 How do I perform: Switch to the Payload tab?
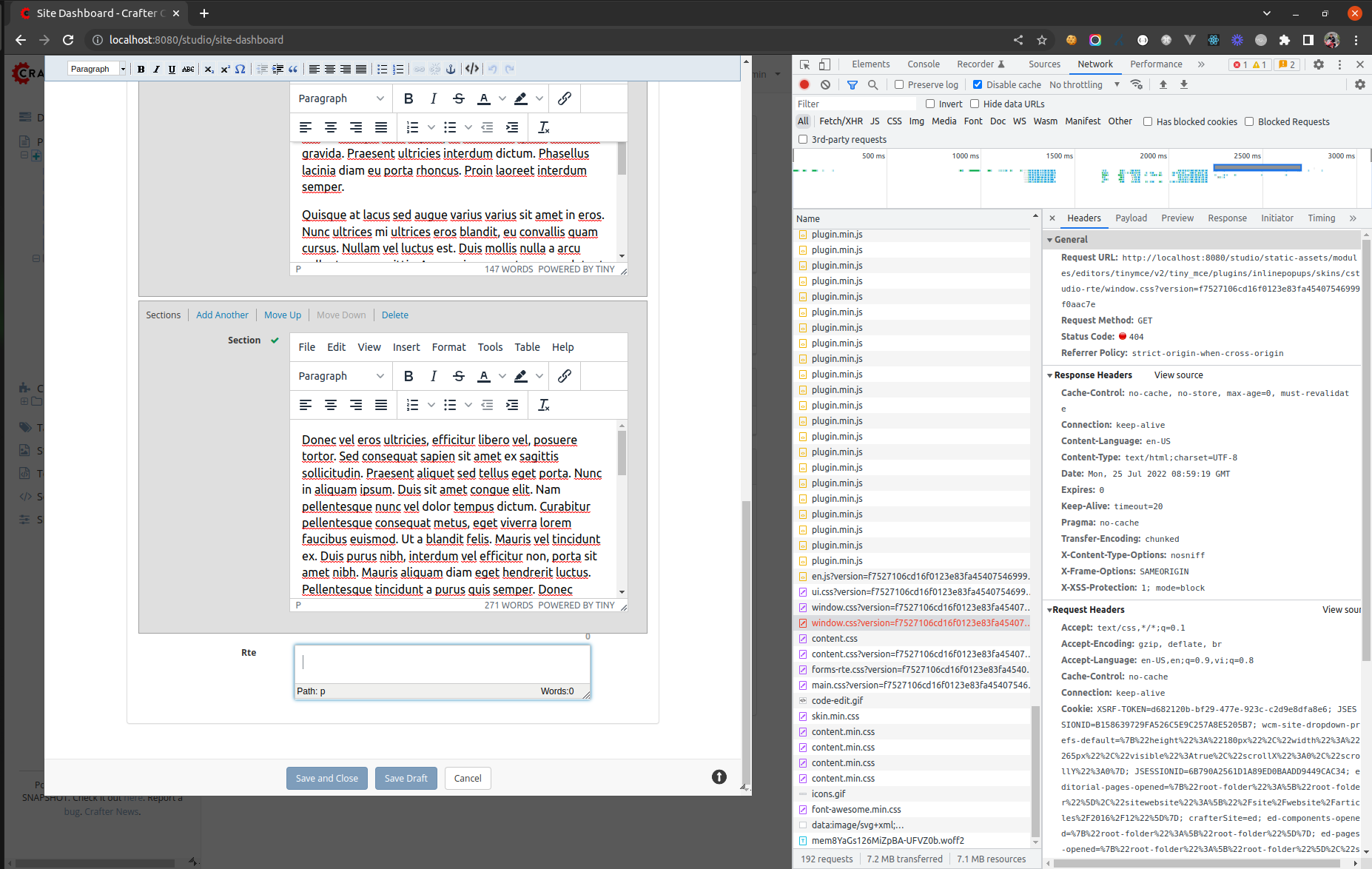coord(1131,218)
